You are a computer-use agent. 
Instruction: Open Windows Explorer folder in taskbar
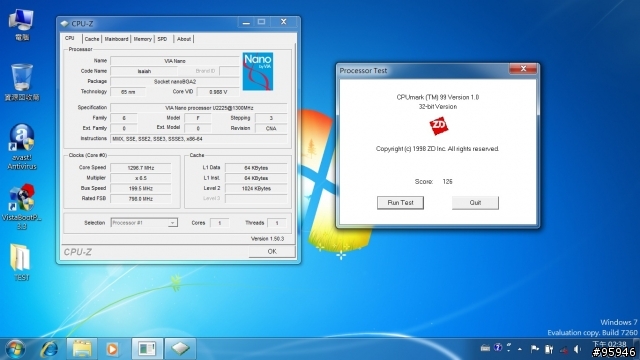click(x=82, y=349)
